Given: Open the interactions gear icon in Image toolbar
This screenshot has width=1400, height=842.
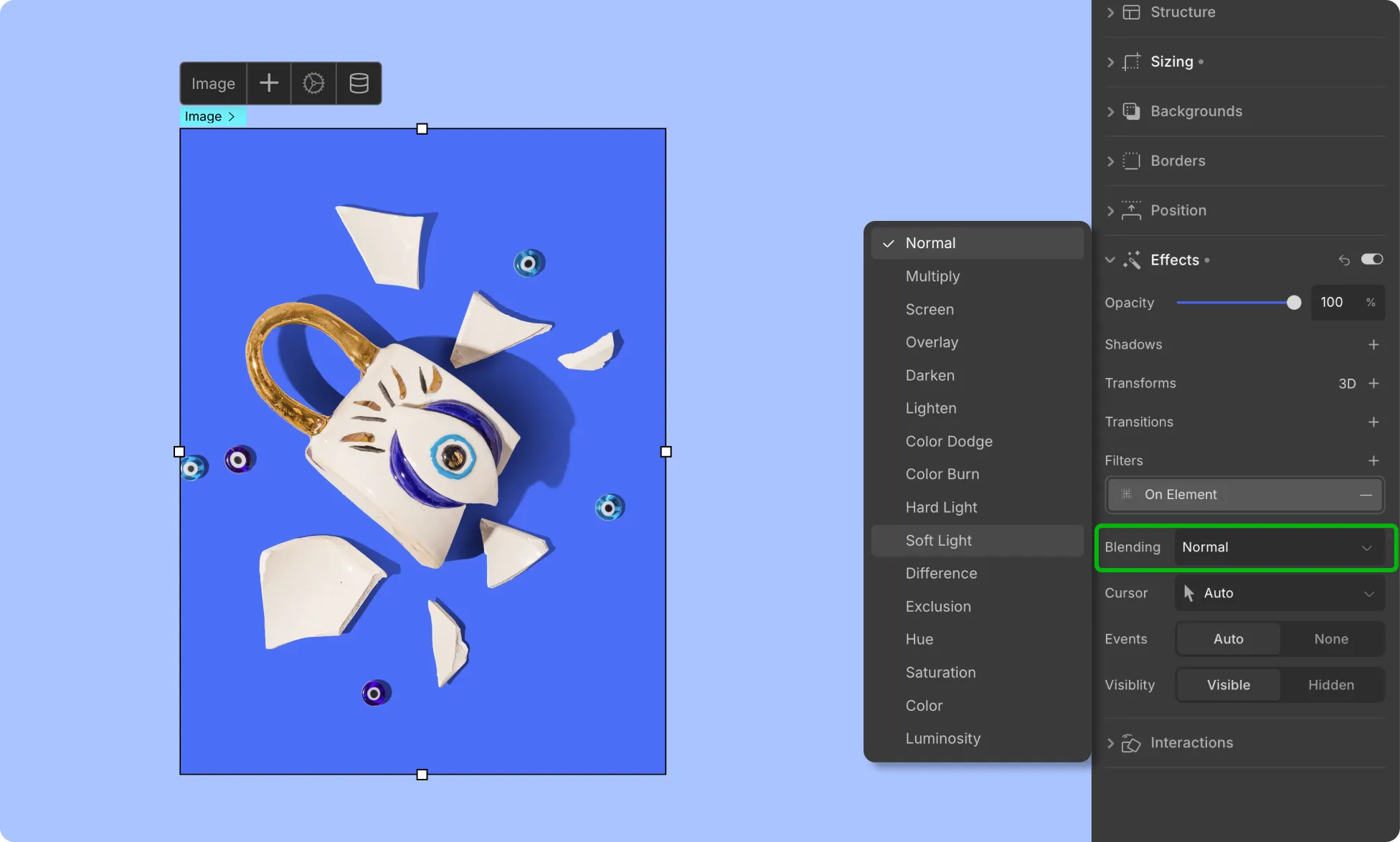Looking at the screenshot, I should [x=313, y=83].
